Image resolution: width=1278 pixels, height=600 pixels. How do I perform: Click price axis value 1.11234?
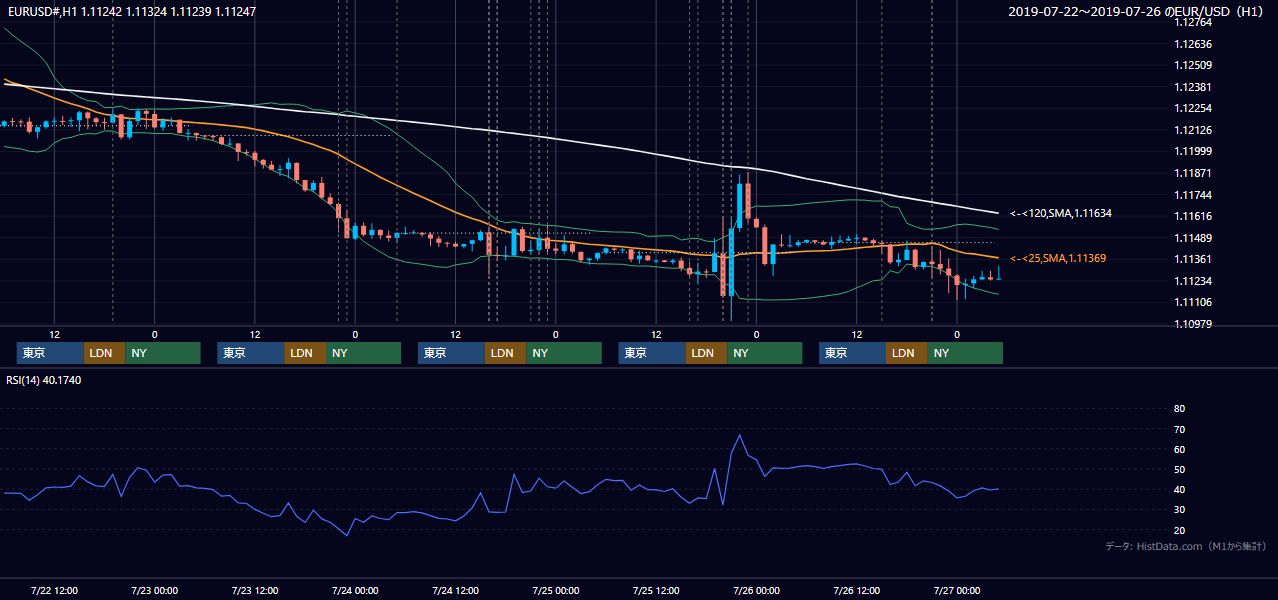click(x=1193, y=281)
